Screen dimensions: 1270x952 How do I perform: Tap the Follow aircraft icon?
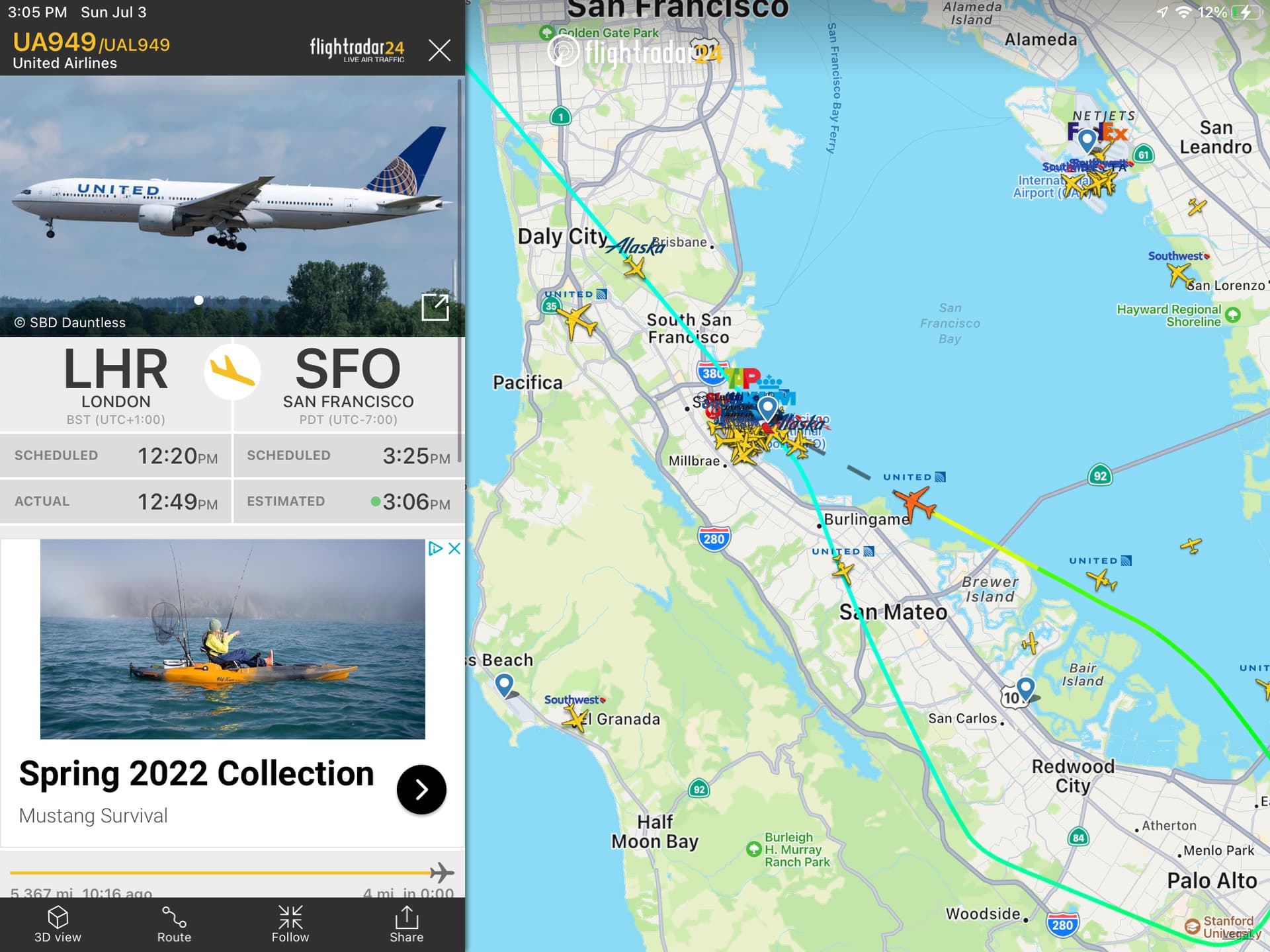(290, 924)
